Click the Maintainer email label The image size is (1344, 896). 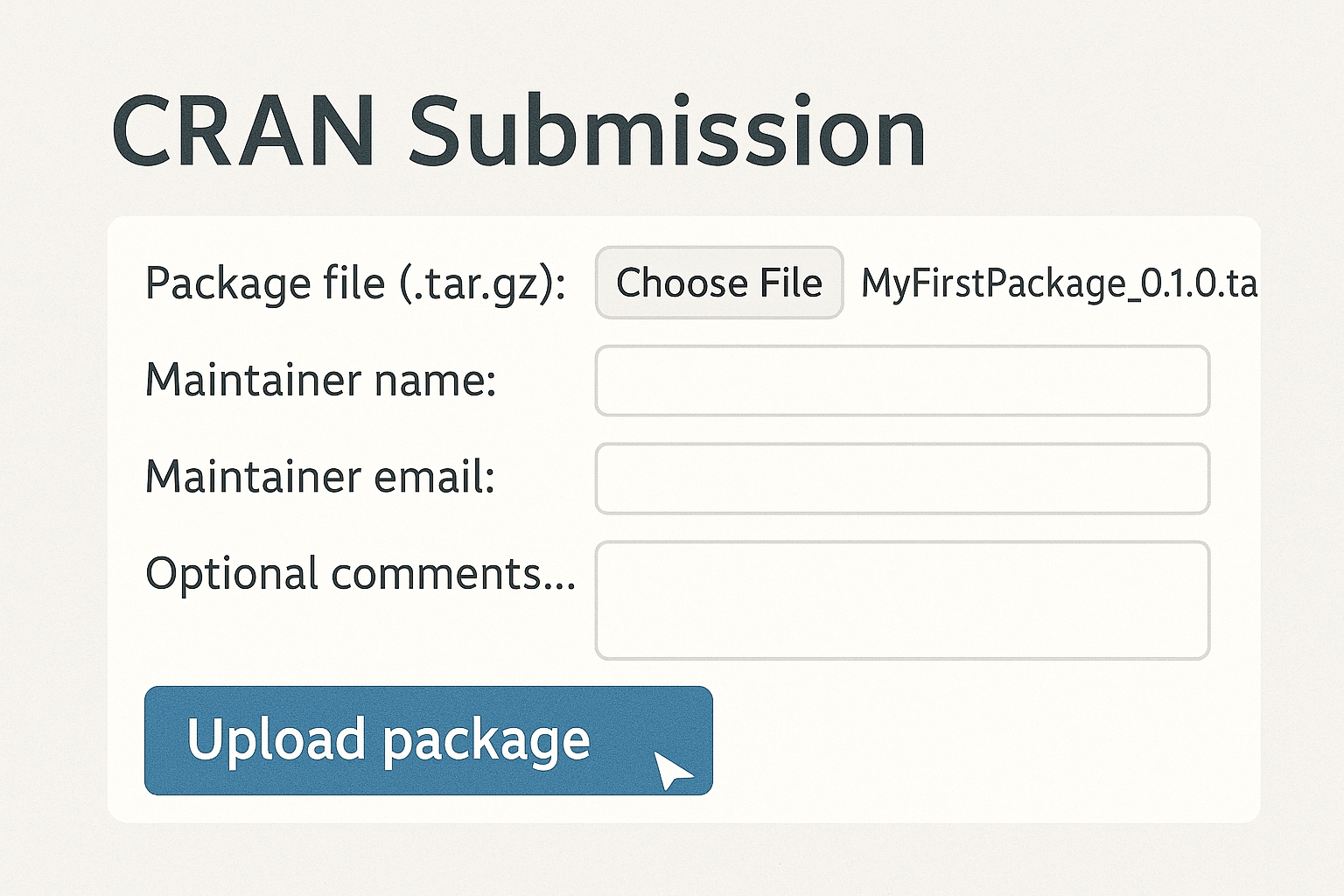pos(320,478)
